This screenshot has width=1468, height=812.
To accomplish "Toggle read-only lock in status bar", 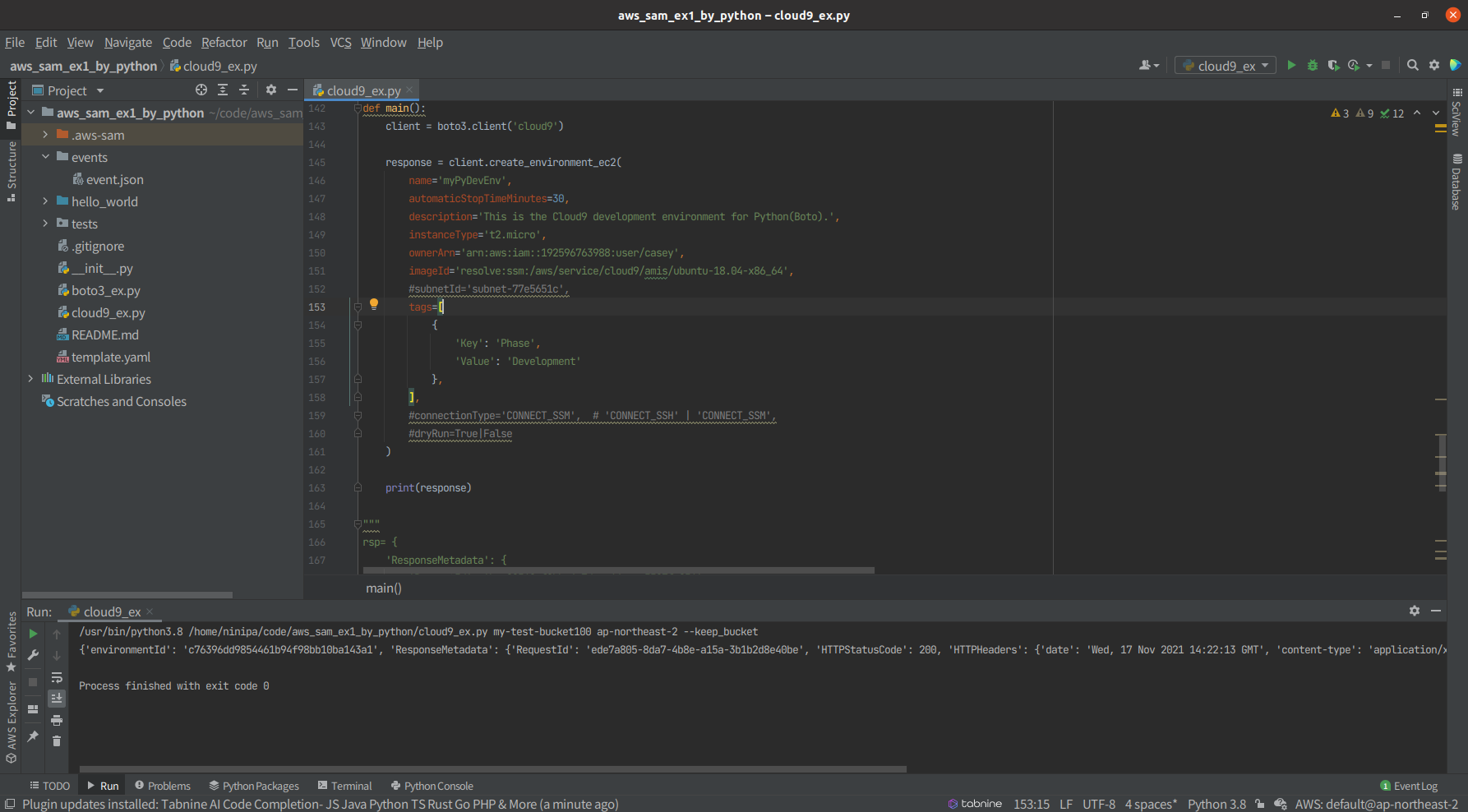I will click(x=1259, y=804).
